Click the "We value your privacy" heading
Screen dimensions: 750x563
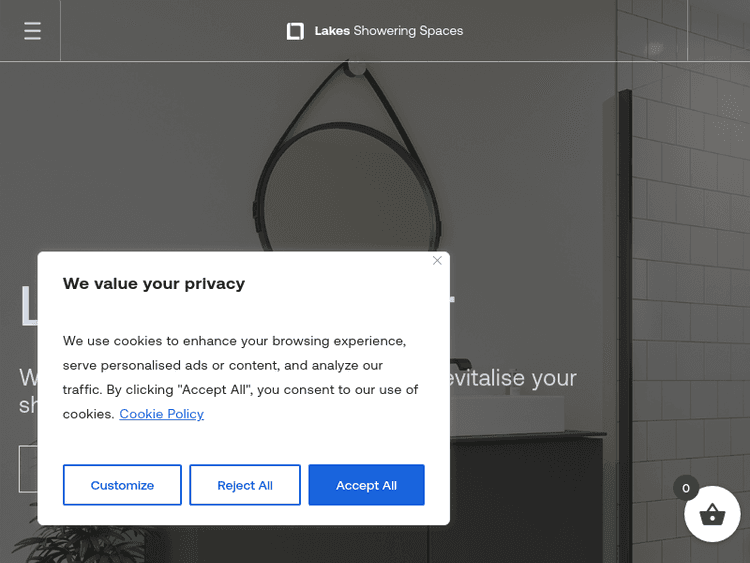(153, 284)
